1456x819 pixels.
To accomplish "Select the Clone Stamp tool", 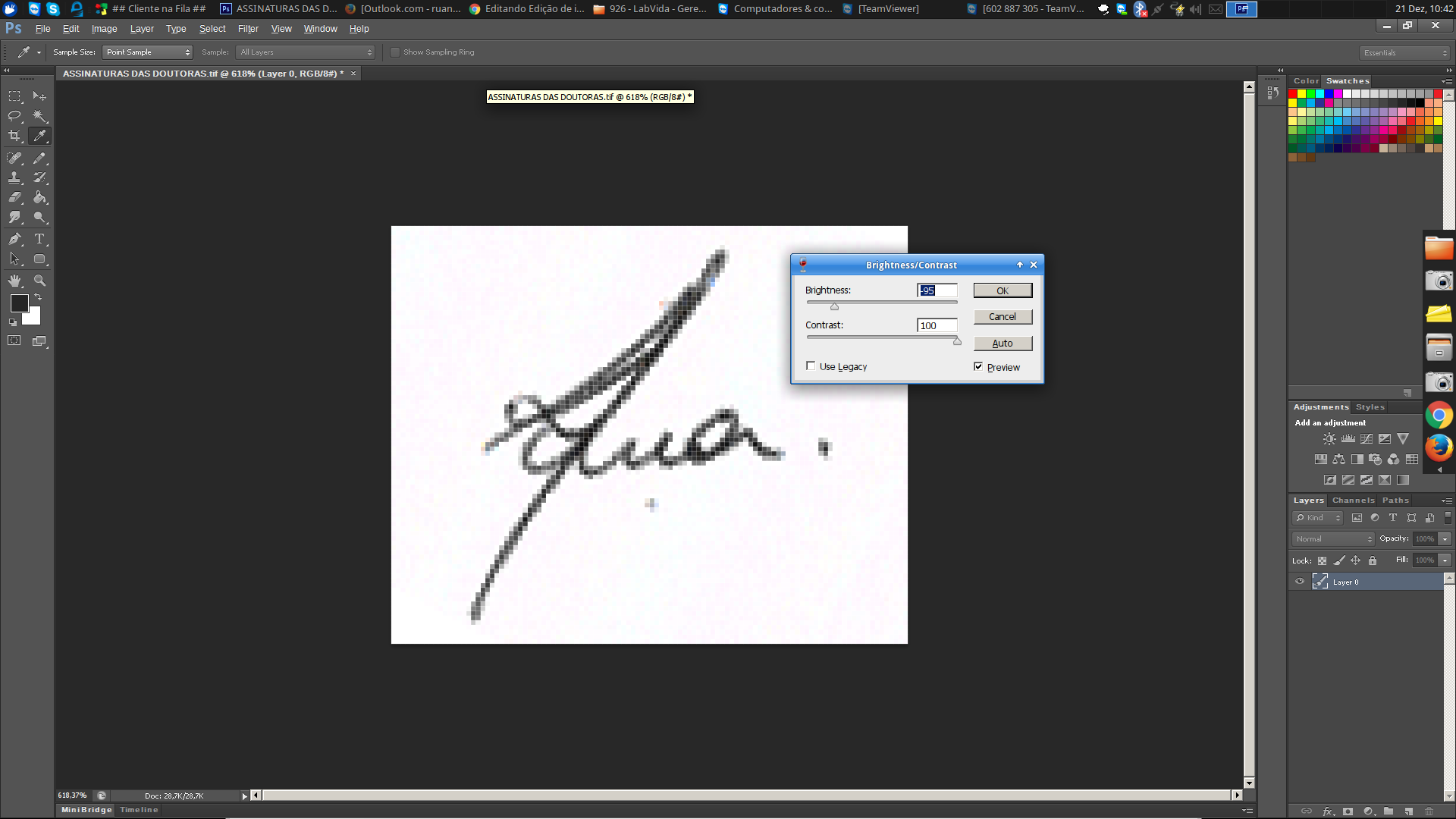I will [x=14, y=177].
